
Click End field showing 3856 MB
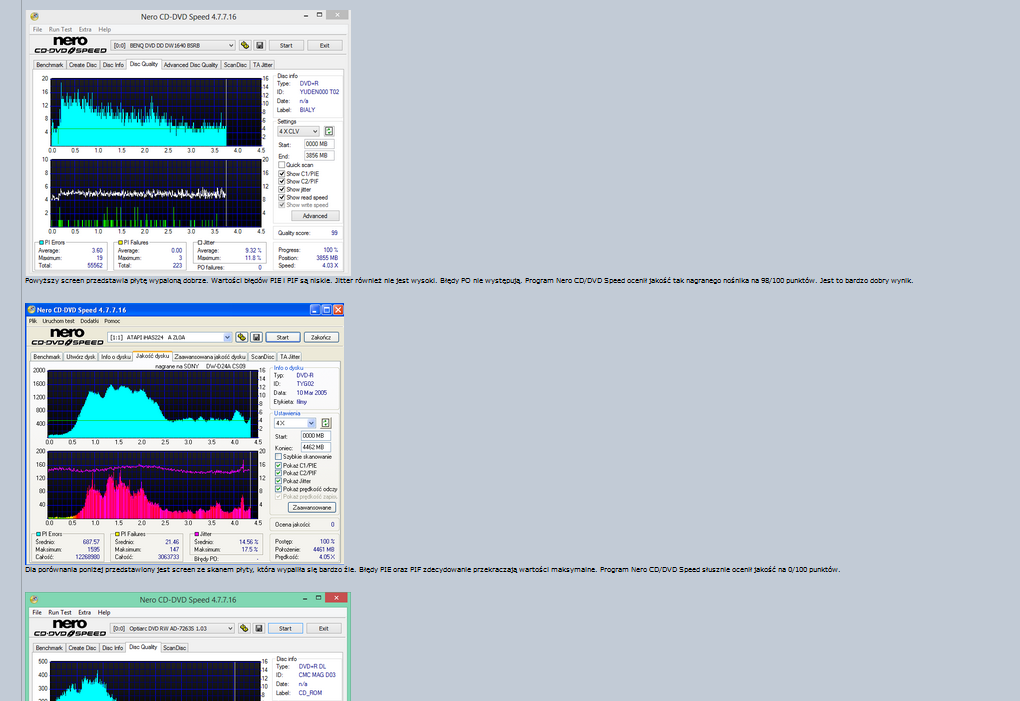tap(319, 155)
